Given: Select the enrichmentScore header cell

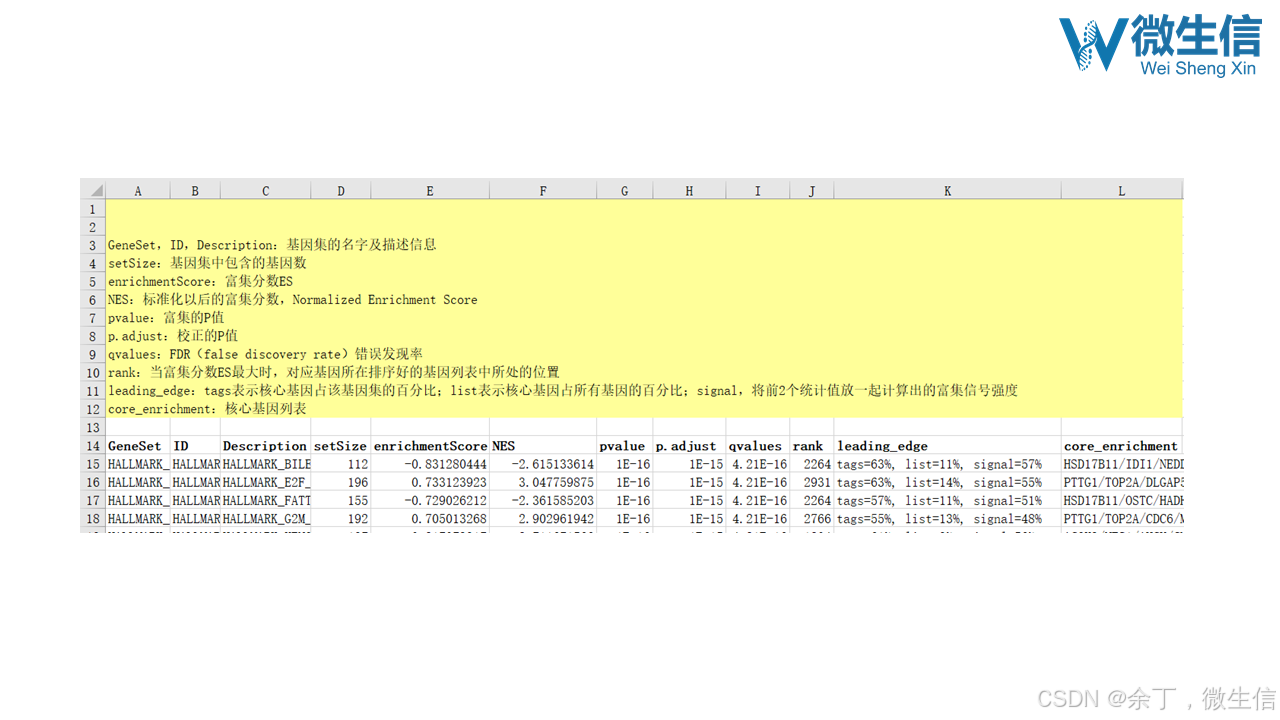Looking at the screenshot, I should coord(430,446).
